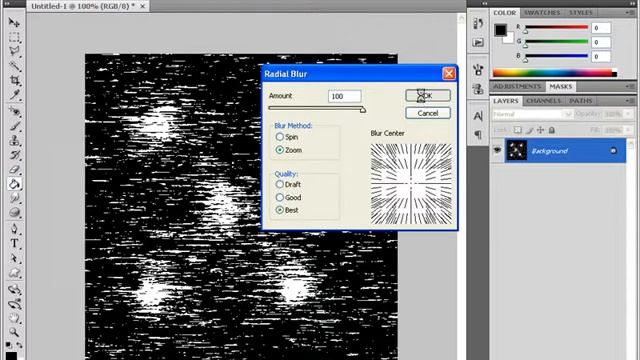The height and width of the screenshot is (360, 640).
Task: Open the Character panel icon in dock
Action: point(478,116)
